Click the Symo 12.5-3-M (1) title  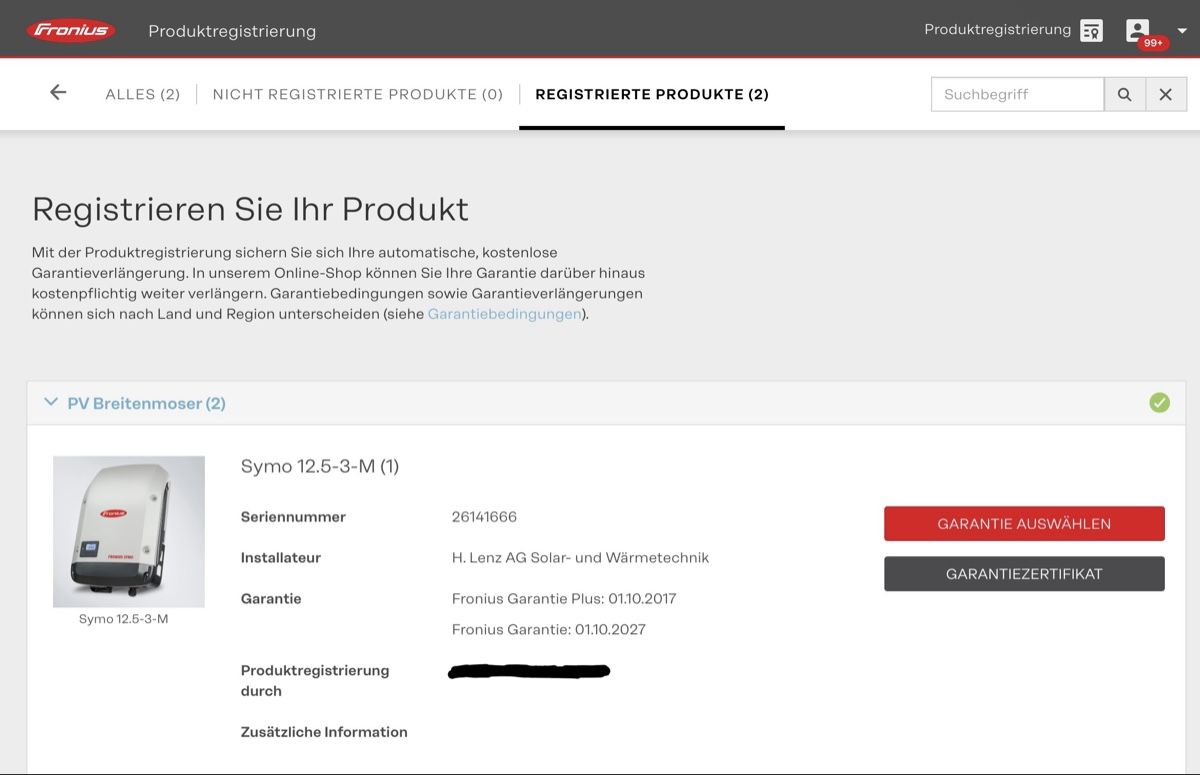320,466
